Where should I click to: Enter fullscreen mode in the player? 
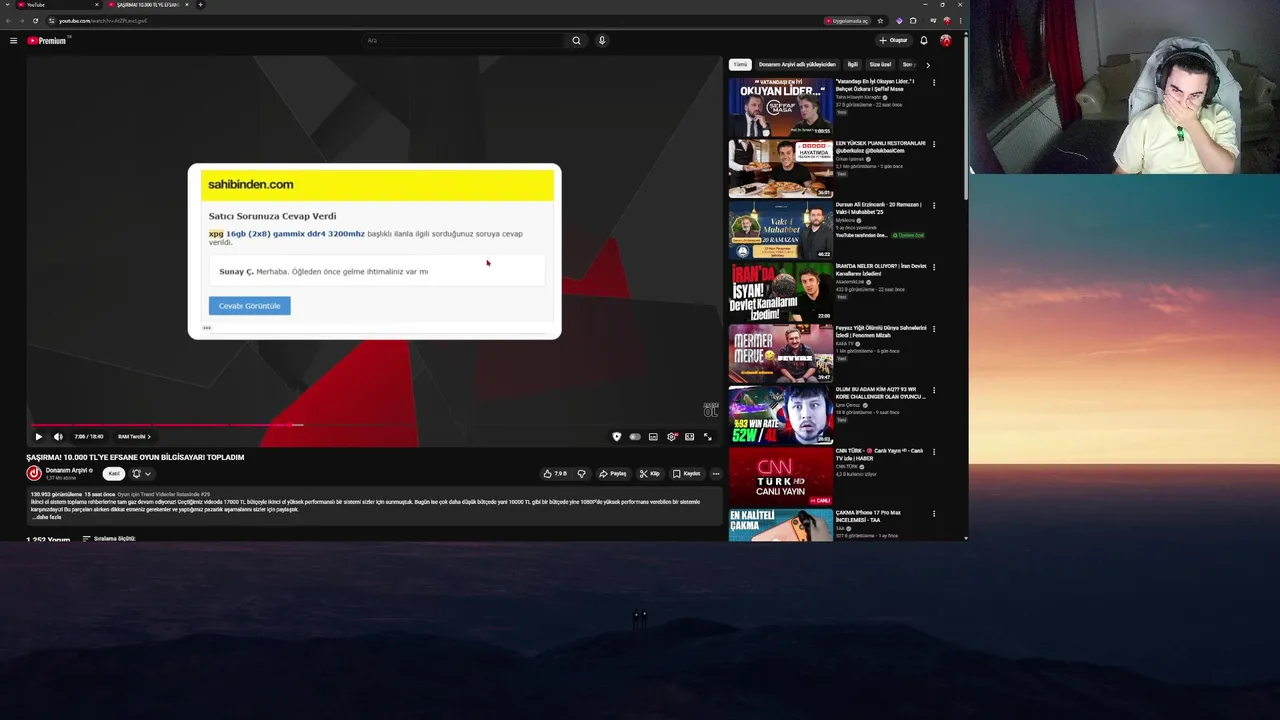tap(708, 436)
